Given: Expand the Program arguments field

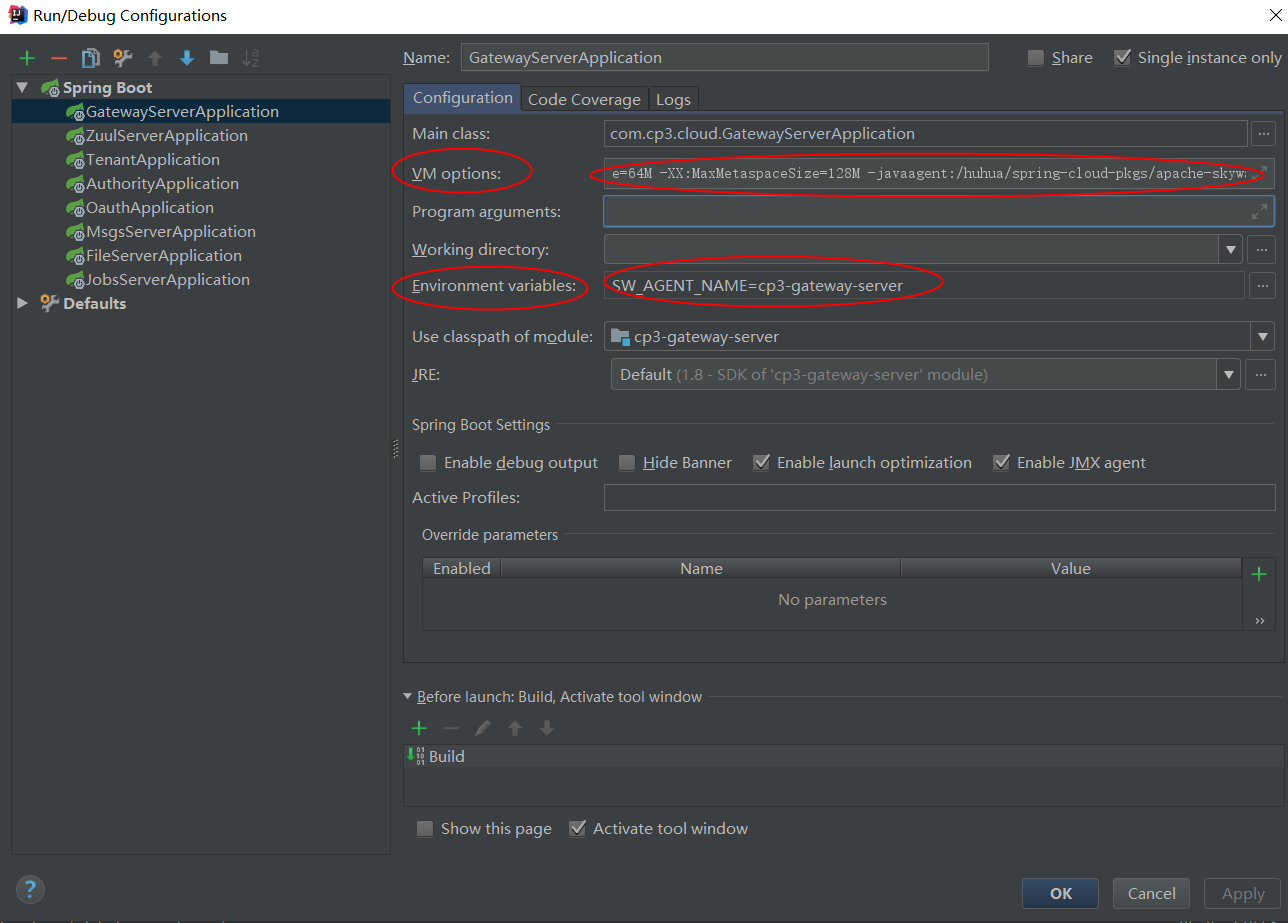Looking at the screenshot, I should (x=1260, y=211).
